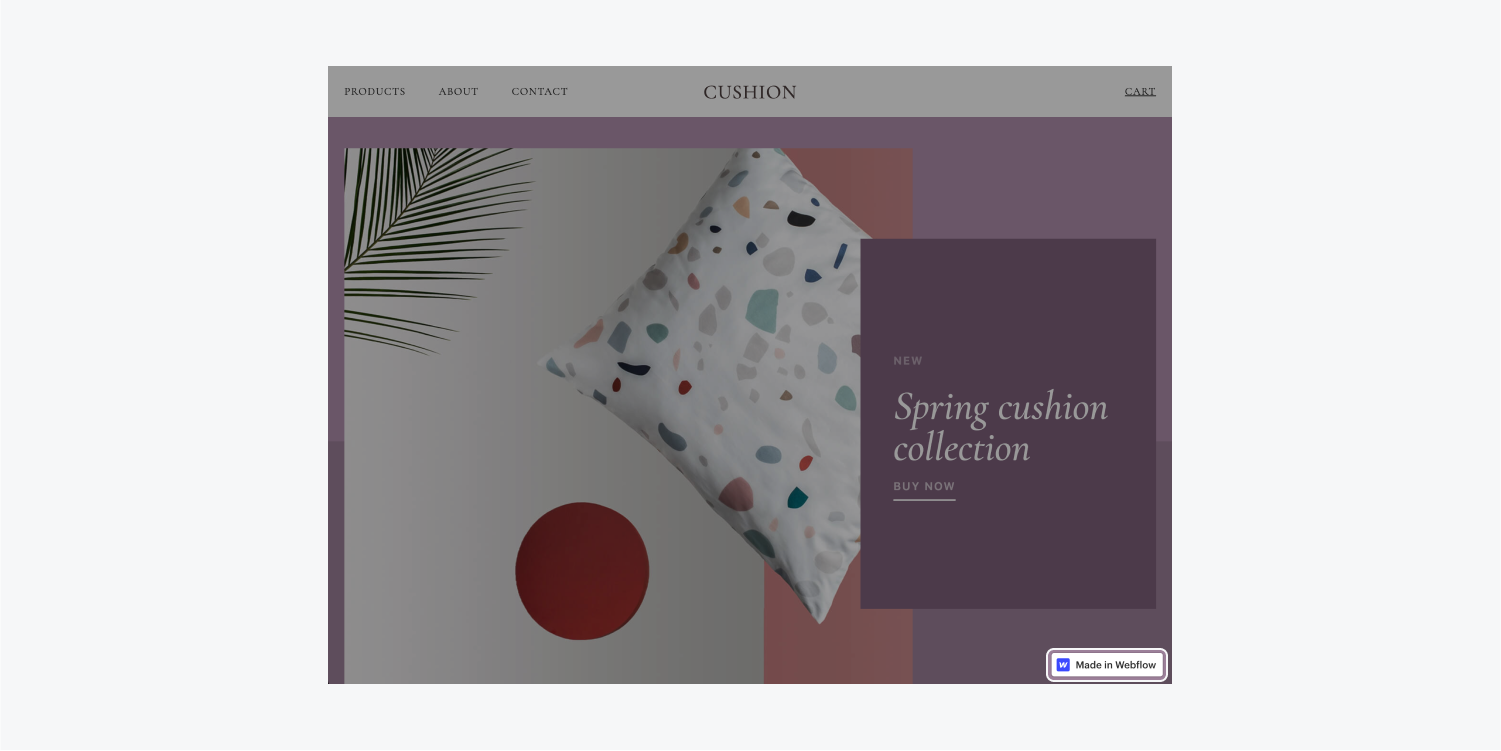Click the underline beneath BUY NOW
The height and width of the screenshot is (751, 1501).
(x=924, y=499)
